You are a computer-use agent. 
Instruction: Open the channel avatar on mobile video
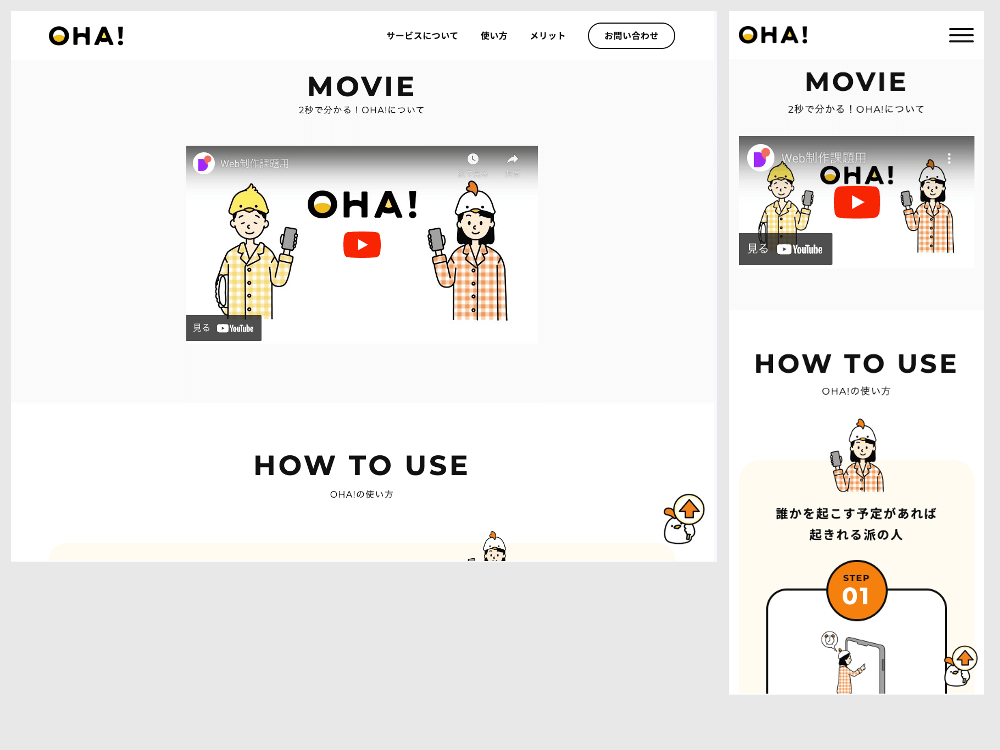760,157
